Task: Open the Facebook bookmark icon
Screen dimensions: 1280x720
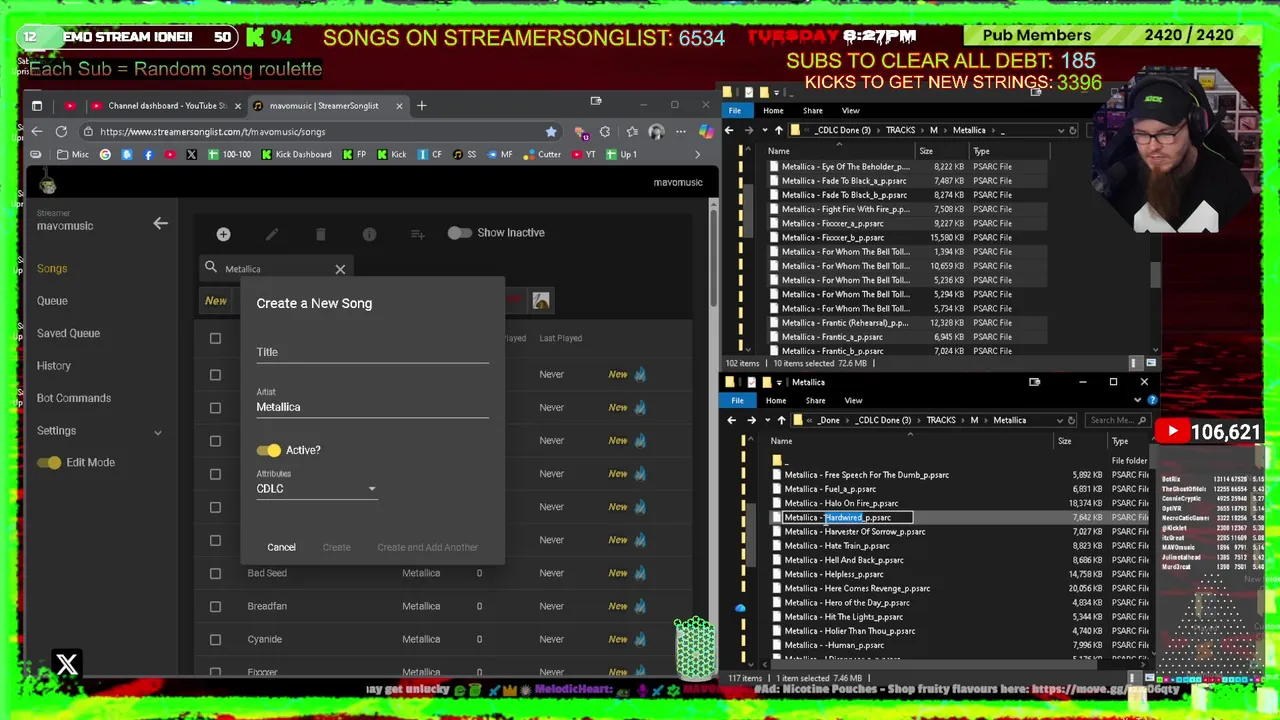Action: pos(148,154)
